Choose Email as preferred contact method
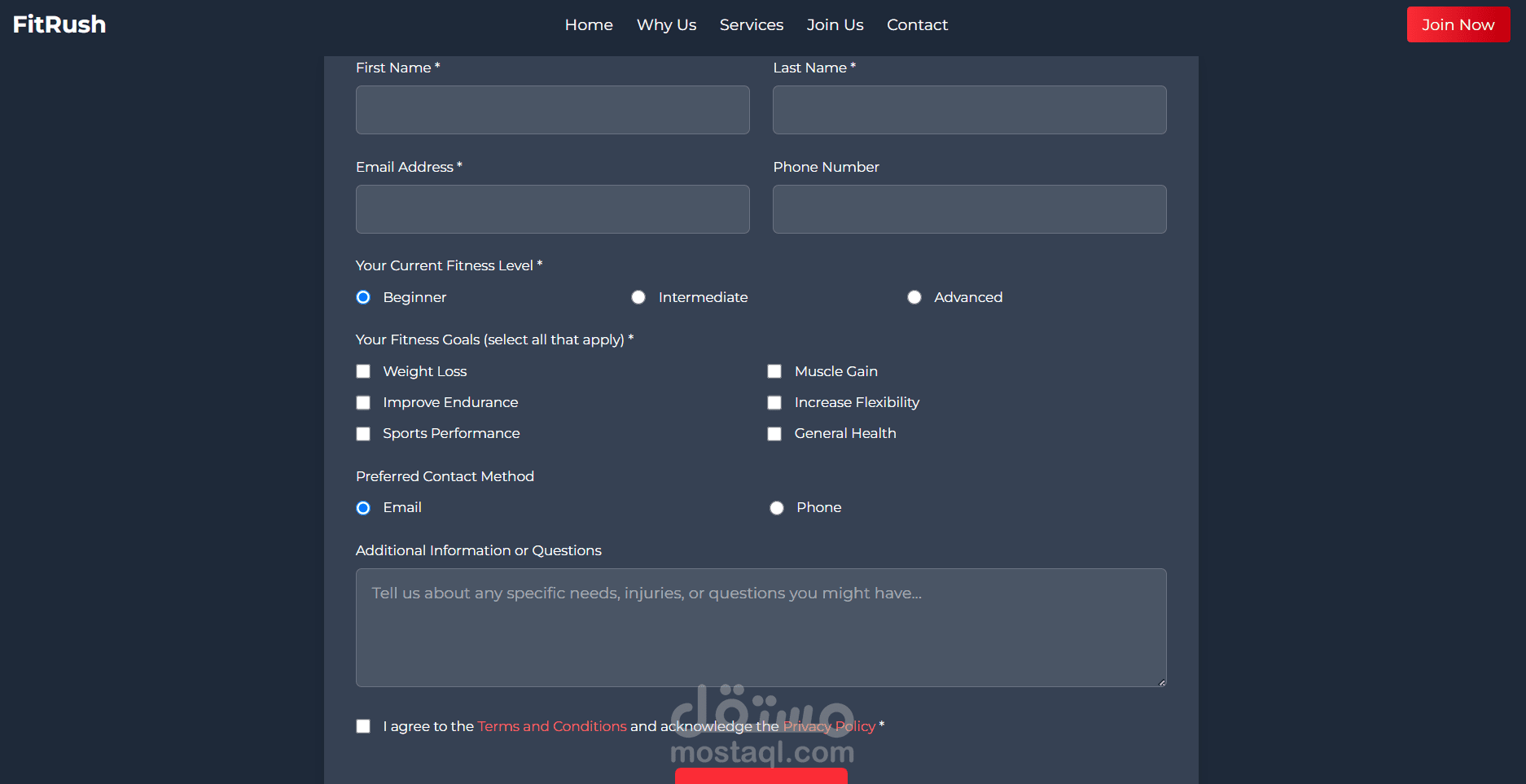Screen dimensions: 1526x784 pyautogui.click(x=363, y=508)
